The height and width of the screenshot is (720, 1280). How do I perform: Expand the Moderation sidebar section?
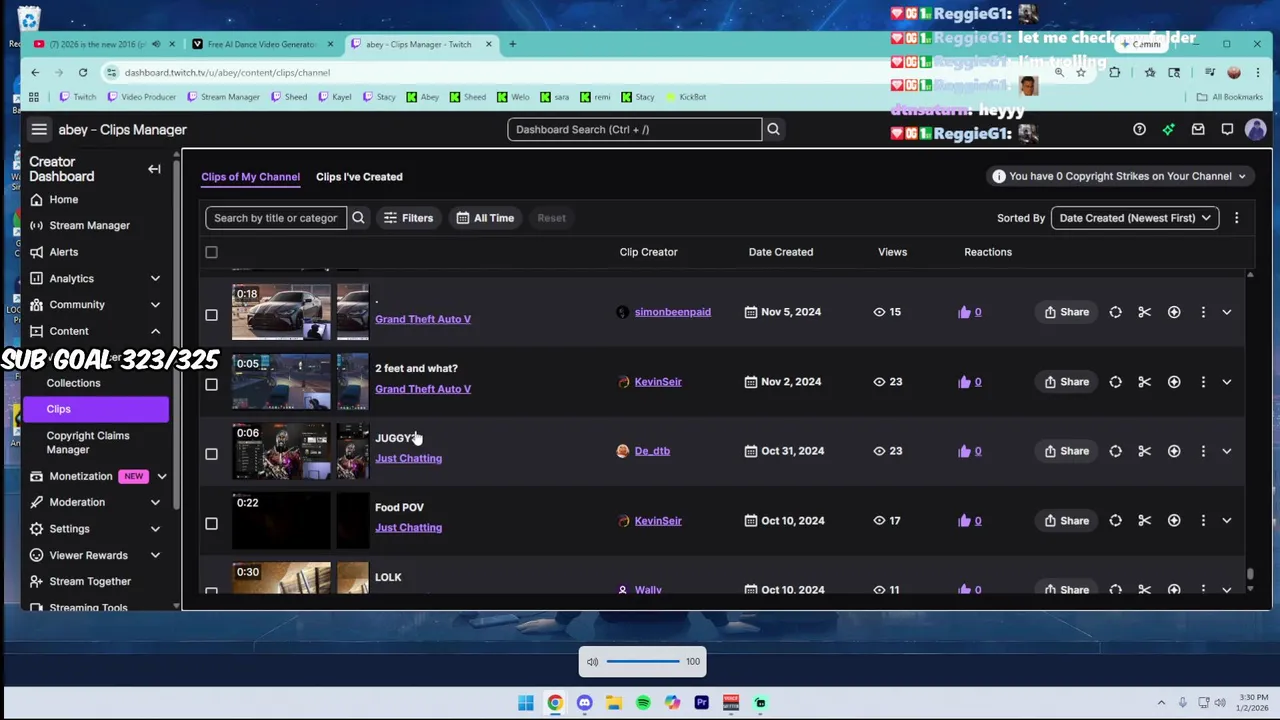(155, 503)
